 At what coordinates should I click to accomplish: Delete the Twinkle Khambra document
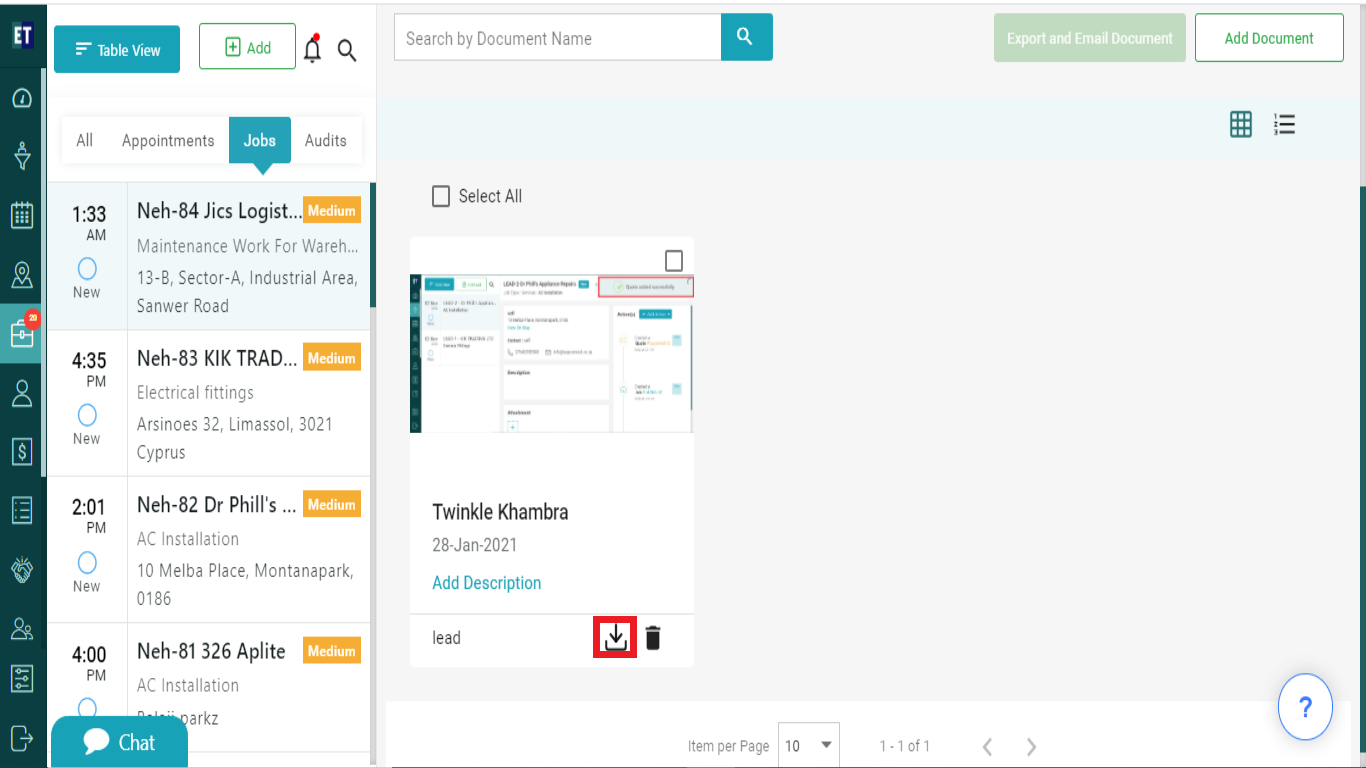click(653, 638)
